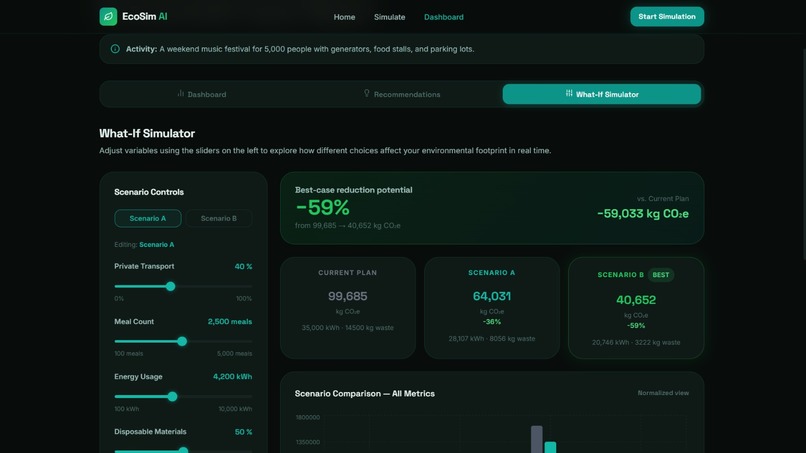
Task: Click the -36% under Scenario A
Action: [x=491, y=322]
